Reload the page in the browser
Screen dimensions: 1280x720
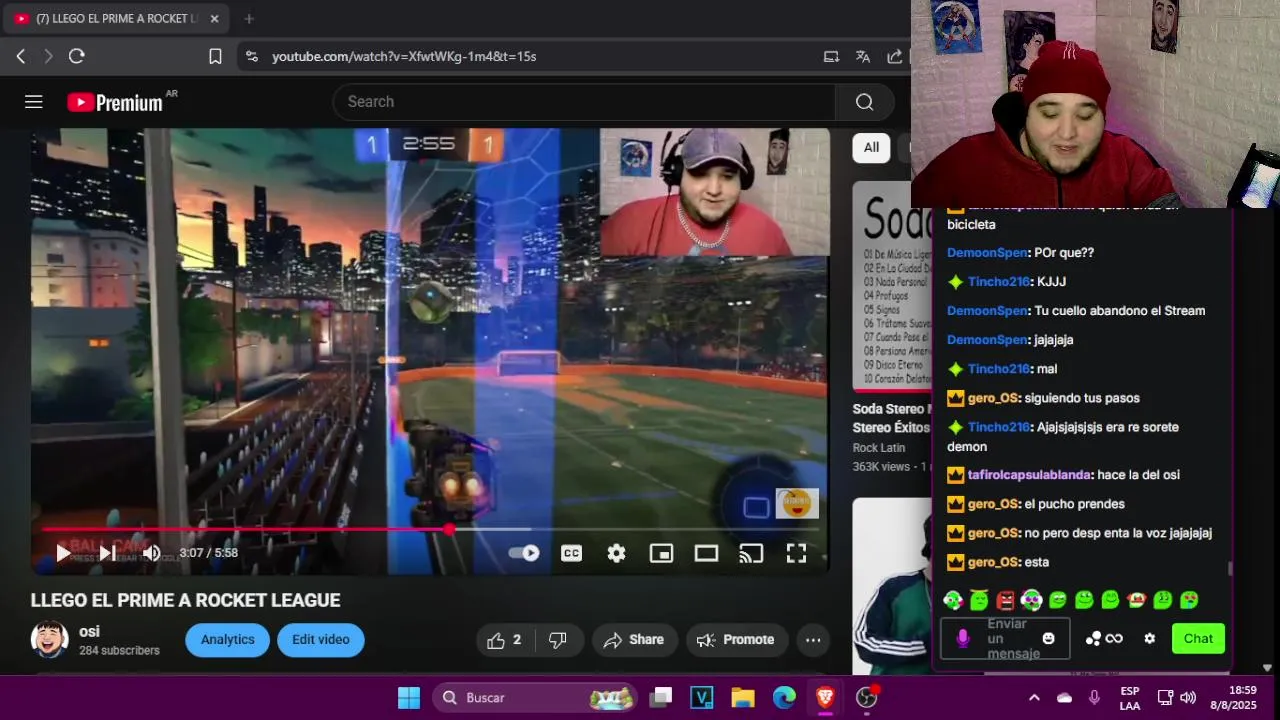(x=77, y=57)
